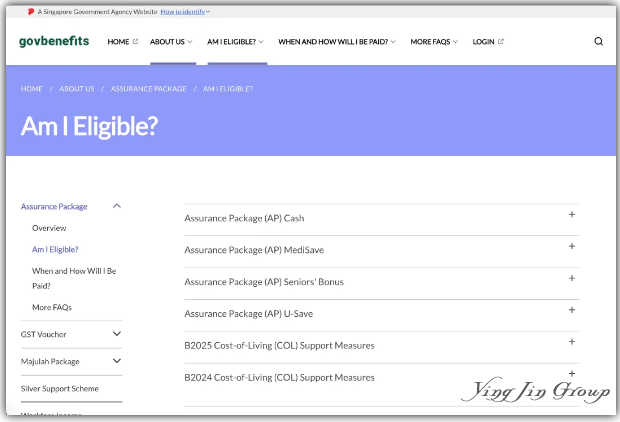
Task: Click the Login menu item
Action: [488, 42]
